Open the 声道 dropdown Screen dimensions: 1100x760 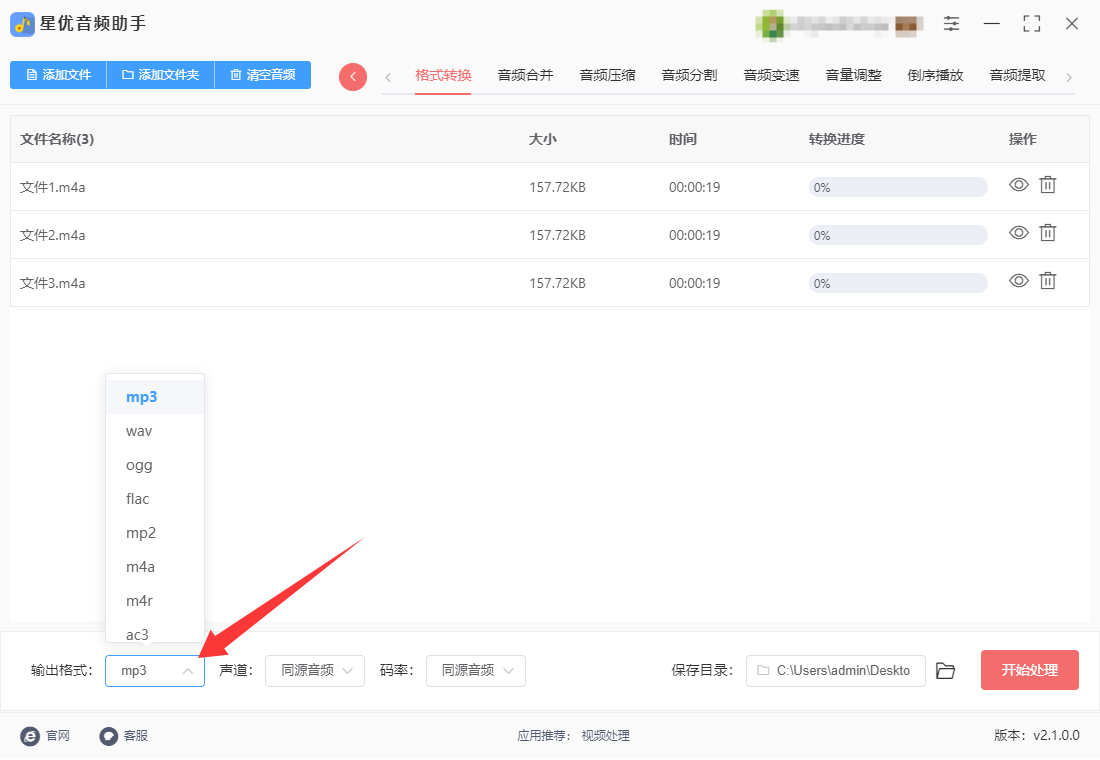pyautogui.click(x=315, y=671)
